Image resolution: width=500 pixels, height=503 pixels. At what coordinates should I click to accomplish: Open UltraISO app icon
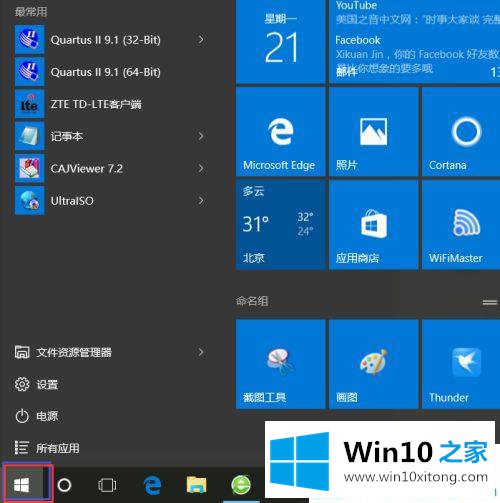pos(29,200)
